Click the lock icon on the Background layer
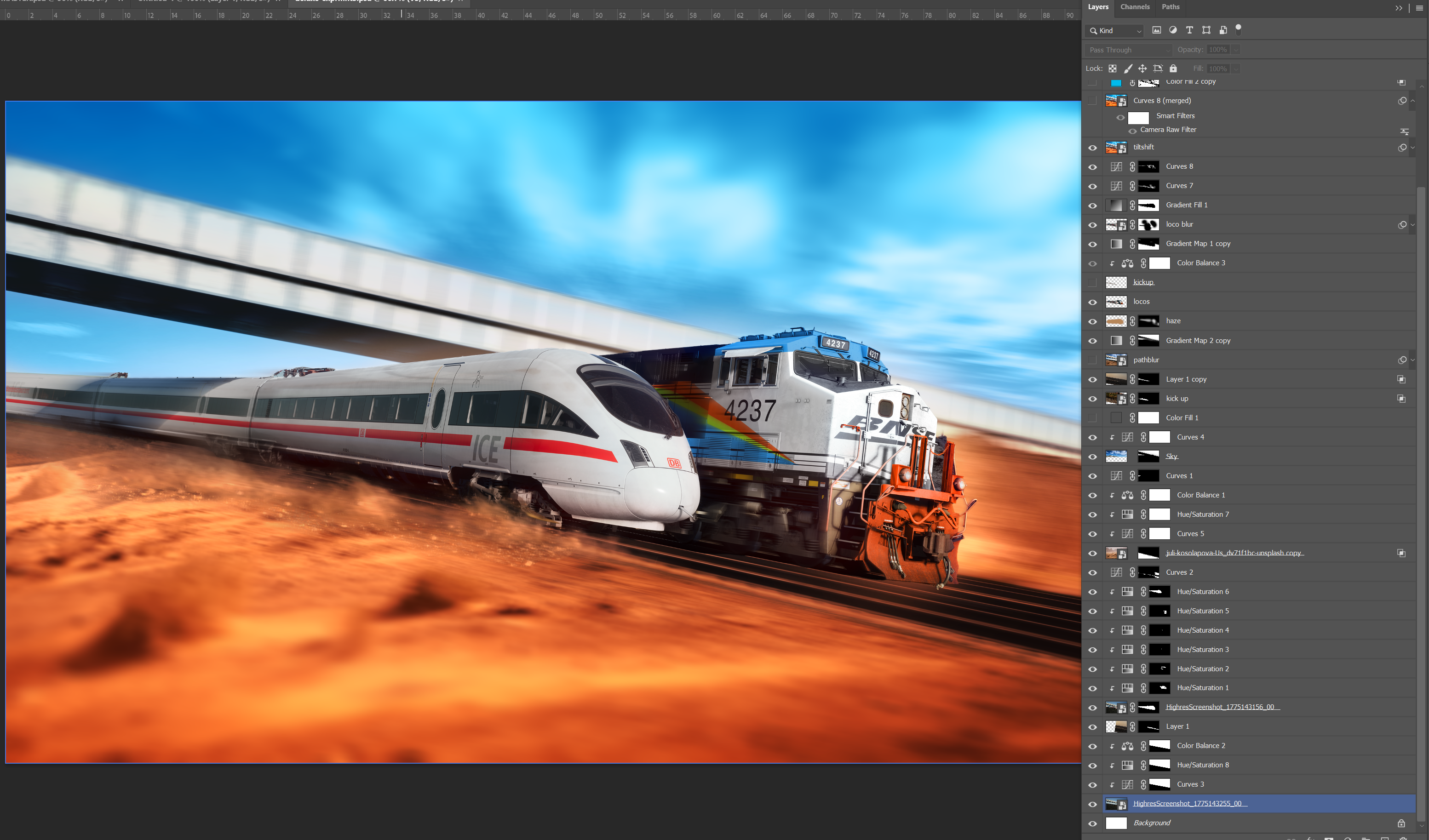This screenshot has width=1429, height=840. pyautogui.click(x=1401, y=823)
